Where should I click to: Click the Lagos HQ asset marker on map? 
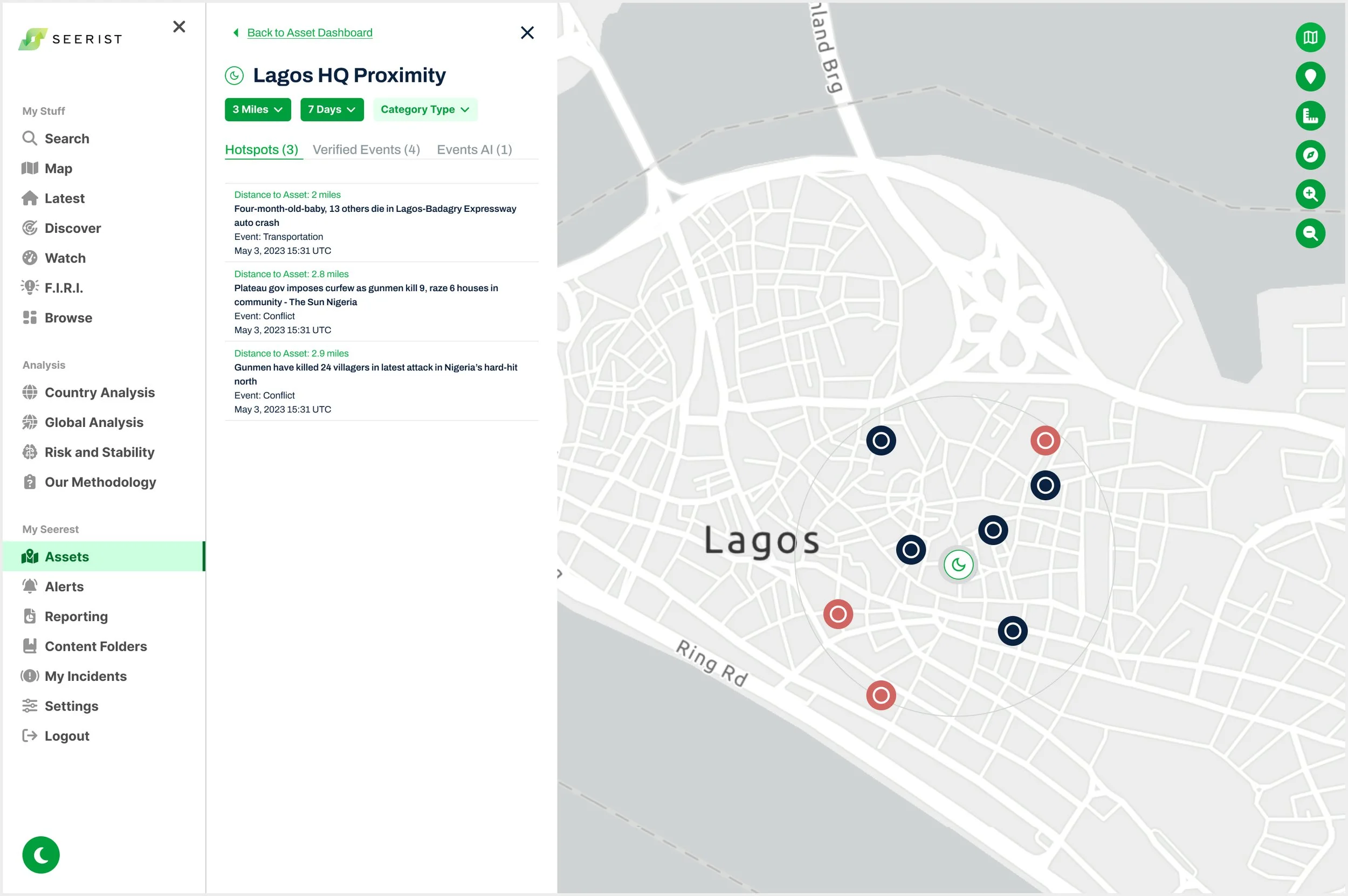click(958, 564)
